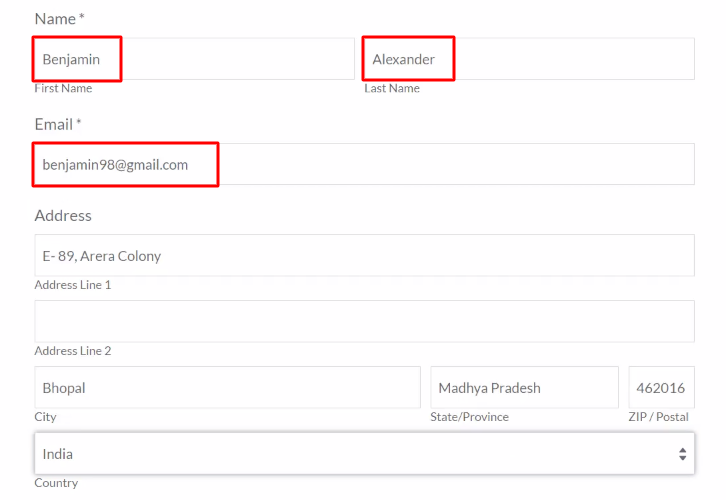Click the "ZIP / Postal" sublabel
This screenshot has height=500, width=726.
[x=658, y=417]
